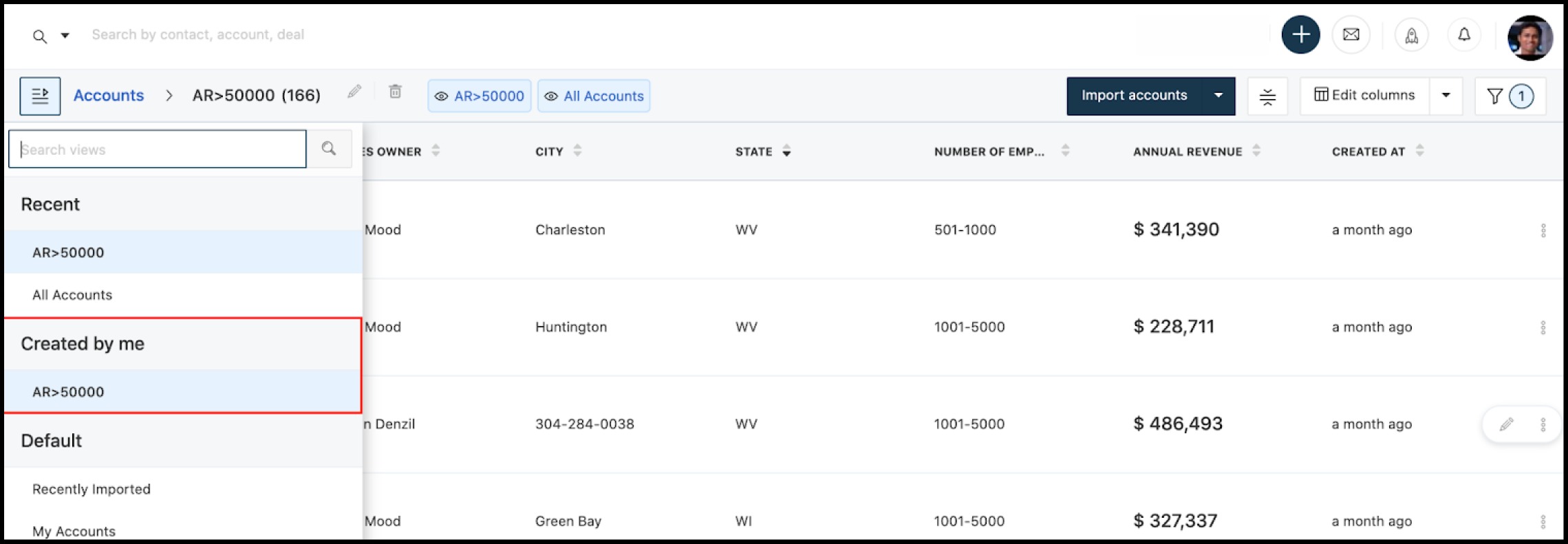Sort by the City column
The image size is (1568, 544).
(x=577, y=151)
